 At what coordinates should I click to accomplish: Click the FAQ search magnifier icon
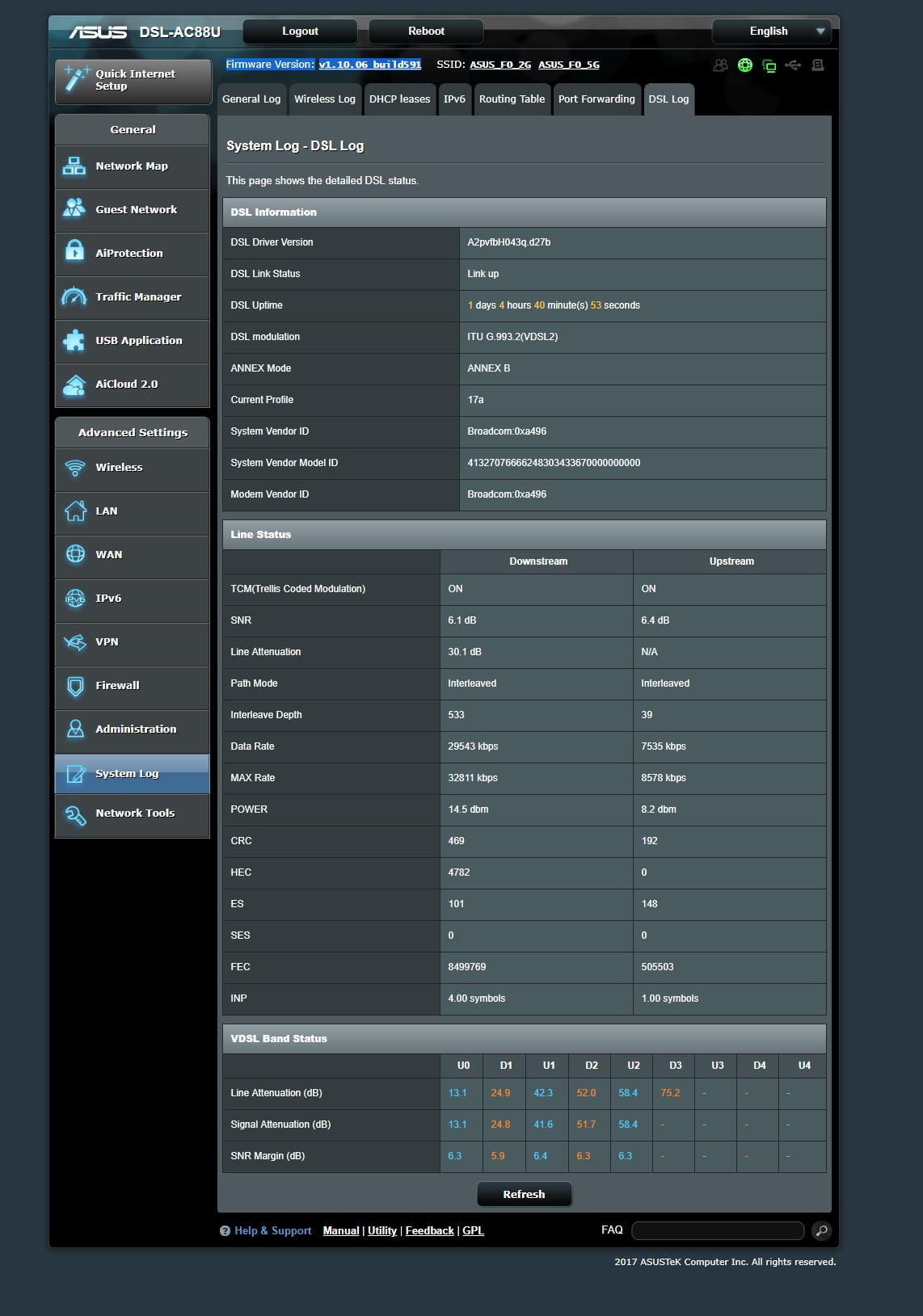tap(821, 1230)
